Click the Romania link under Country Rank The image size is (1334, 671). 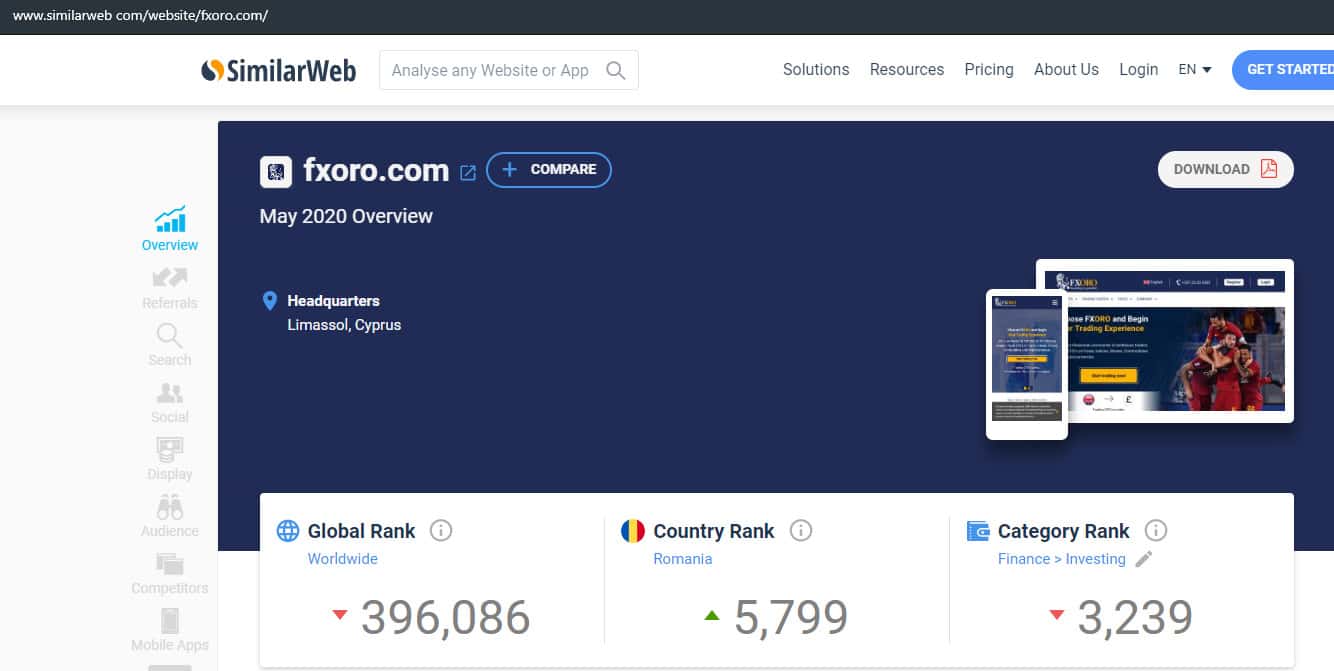tap(683, 559)
